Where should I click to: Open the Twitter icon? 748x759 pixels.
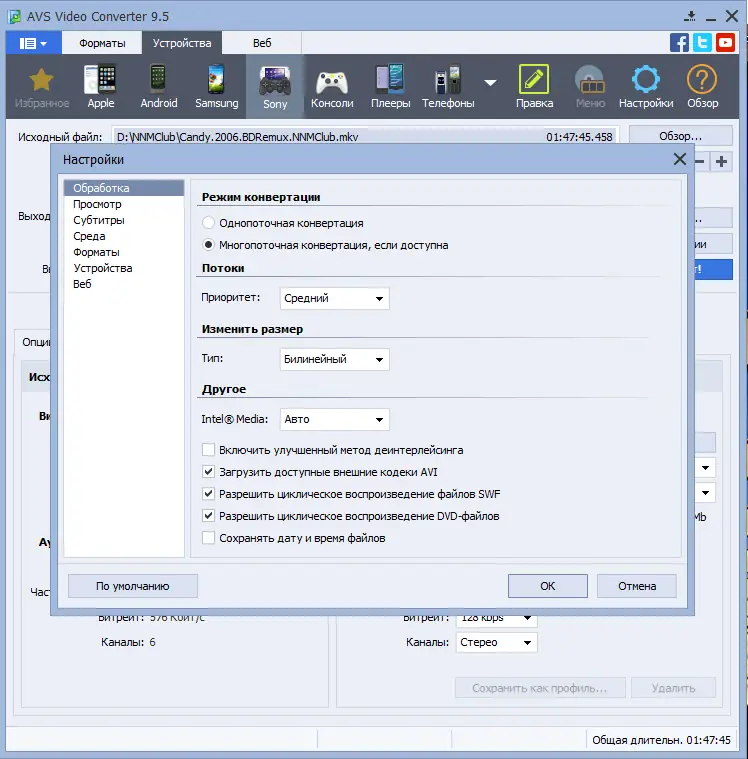click(702, 43)
